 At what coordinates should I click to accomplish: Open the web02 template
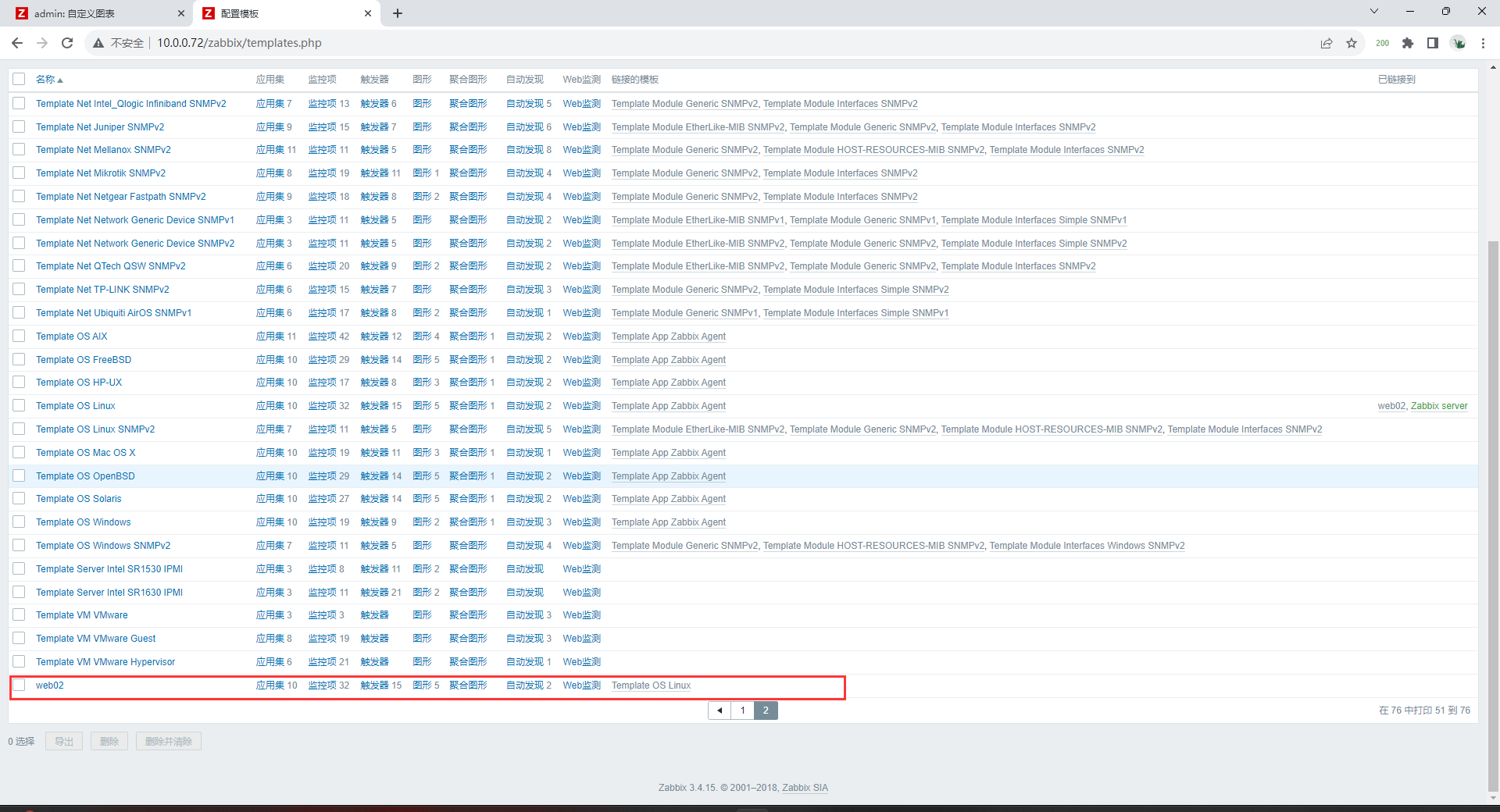50,686
